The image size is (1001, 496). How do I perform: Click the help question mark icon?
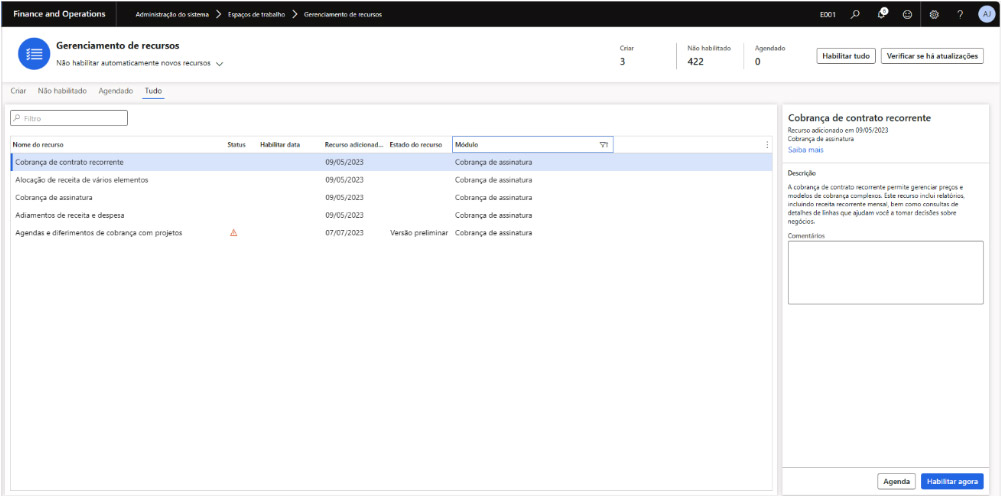point(960,14)
